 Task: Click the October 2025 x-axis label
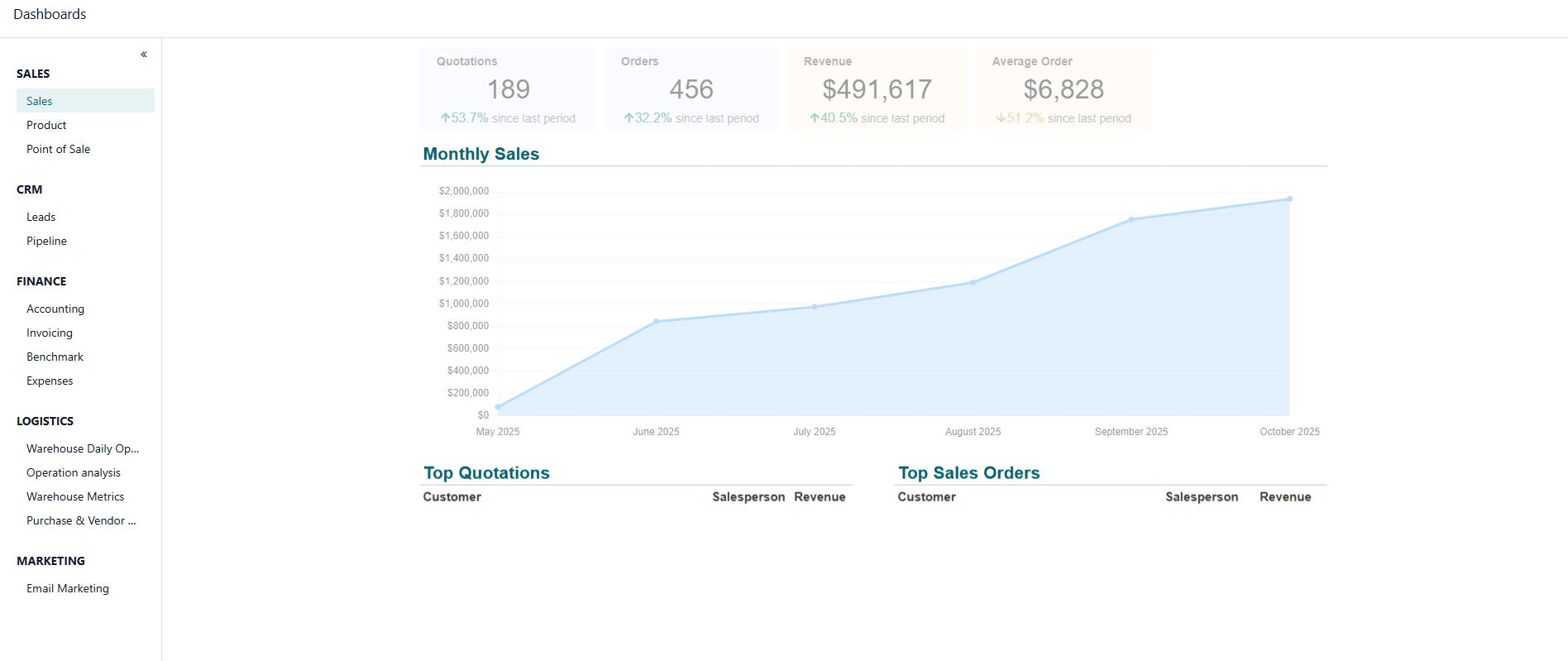[x=1289, y=432]
